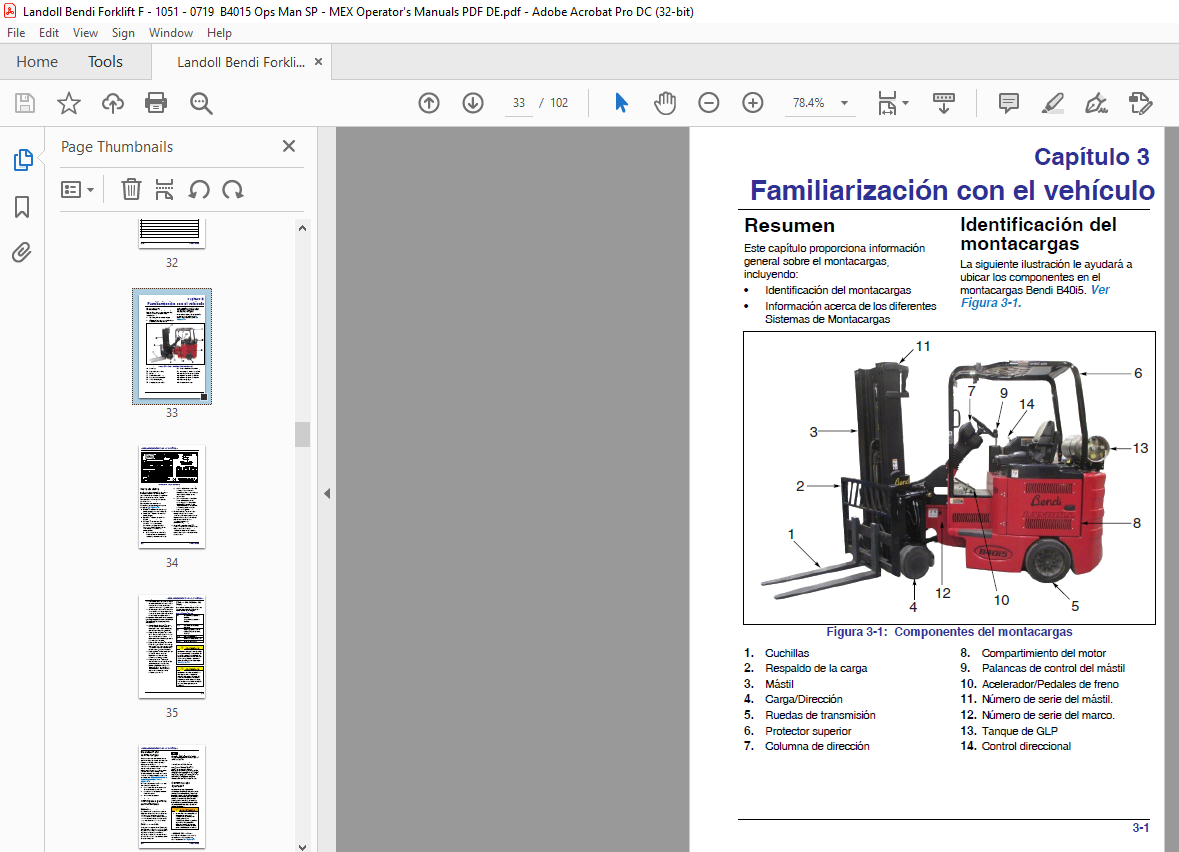Click the Fit page scrolling icon
The image size is (1179, 852).
point(887,103)
